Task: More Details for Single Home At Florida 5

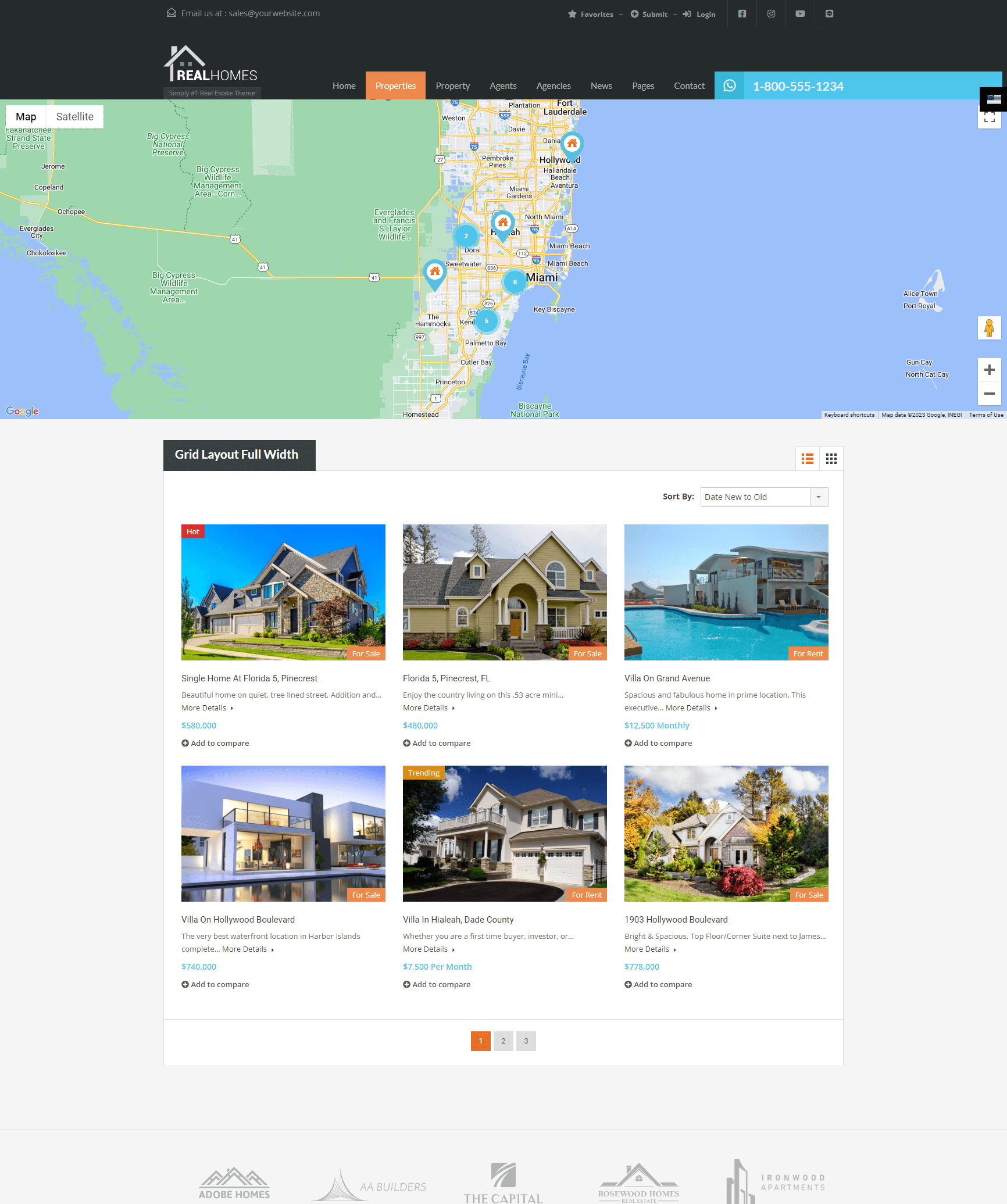Action: tap(207, 708)
